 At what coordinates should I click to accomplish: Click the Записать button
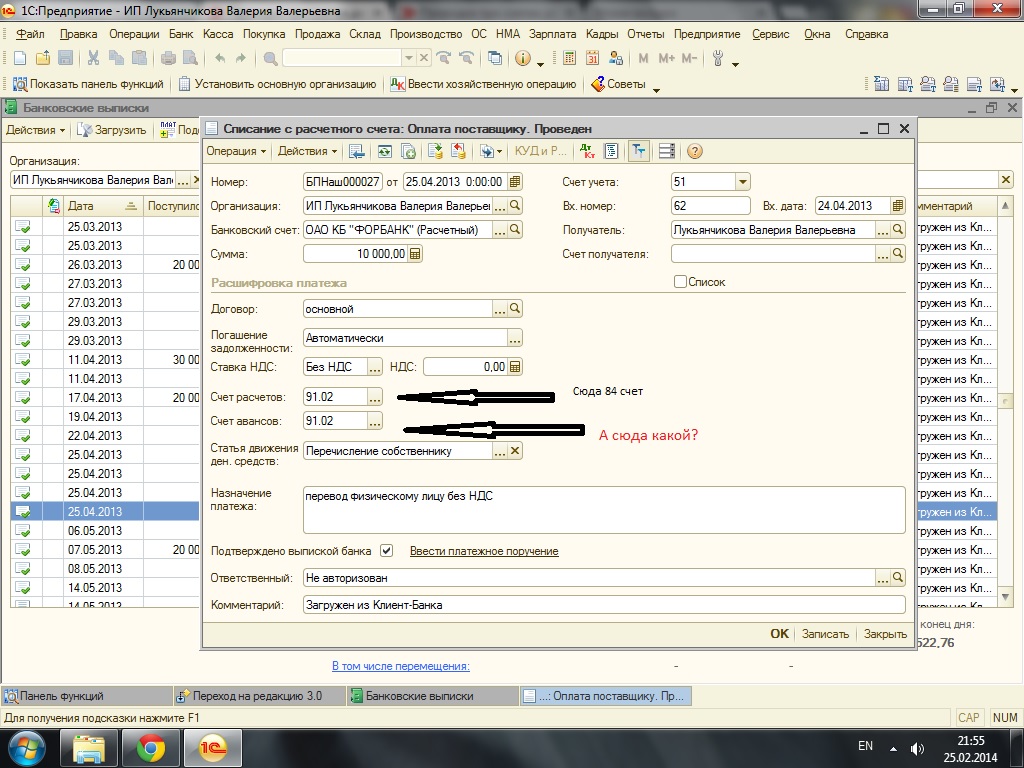click(825, 634)
